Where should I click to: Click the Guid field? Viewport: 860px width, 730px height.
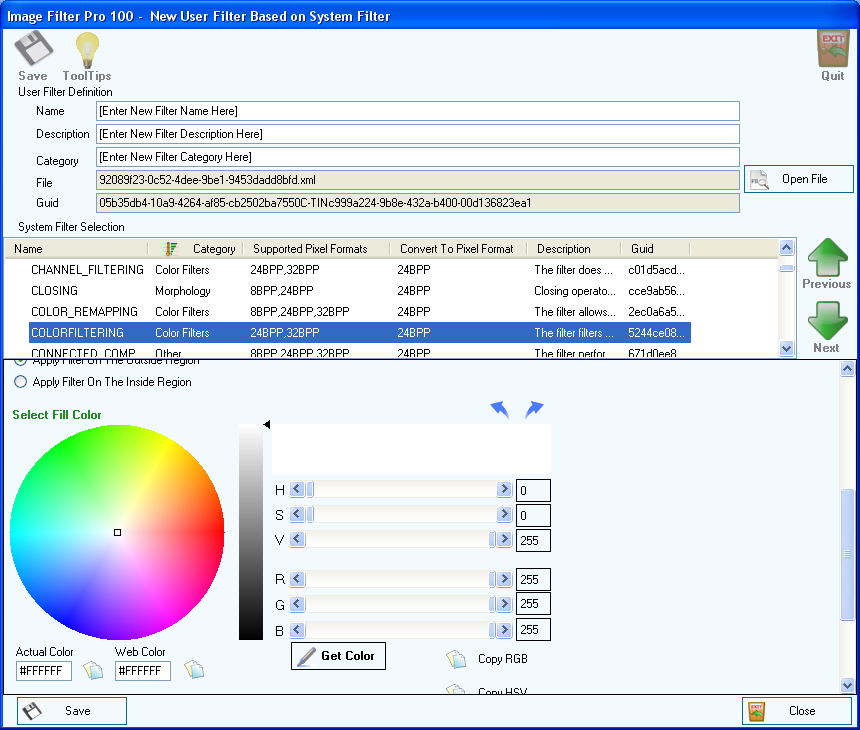coord(417,203)
